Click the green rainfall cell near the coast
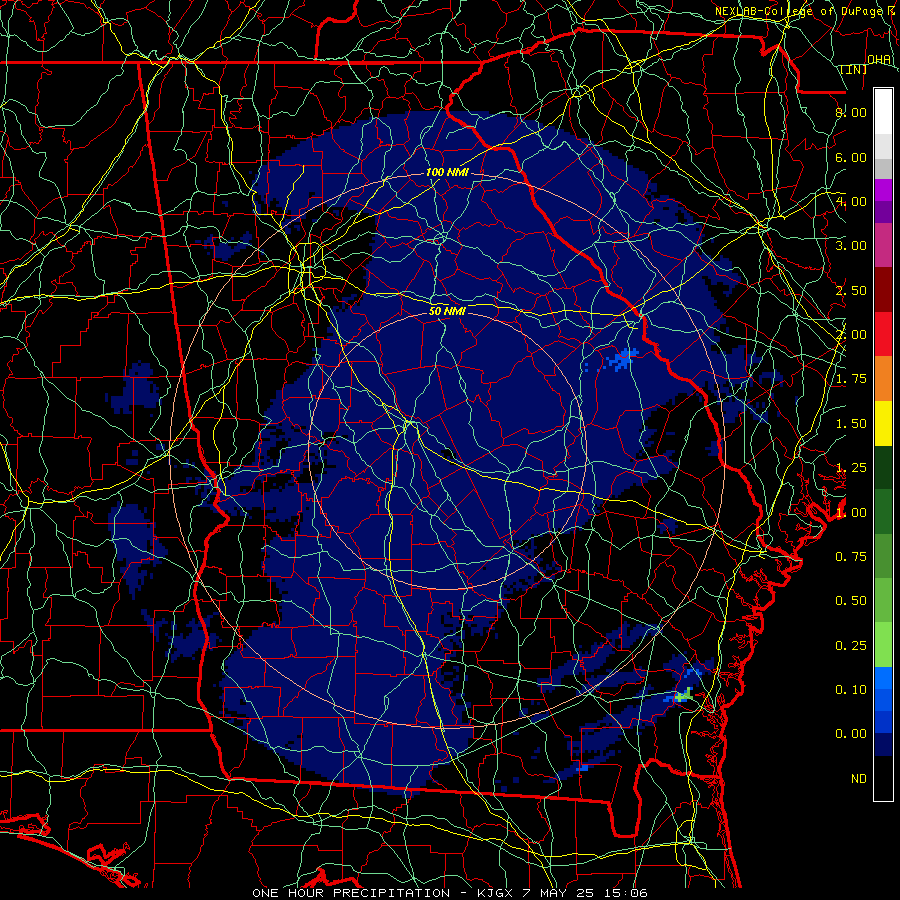 684,696
